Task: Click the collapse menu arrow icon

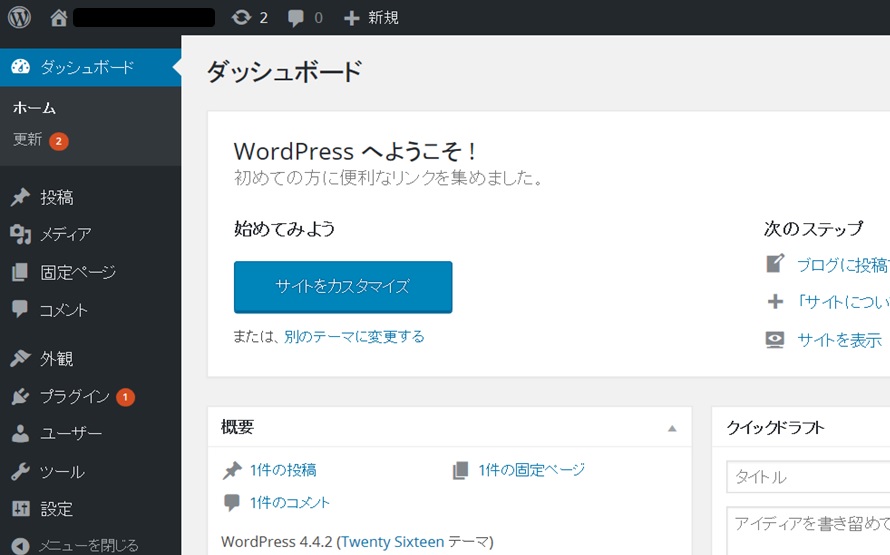Action: 20,546
